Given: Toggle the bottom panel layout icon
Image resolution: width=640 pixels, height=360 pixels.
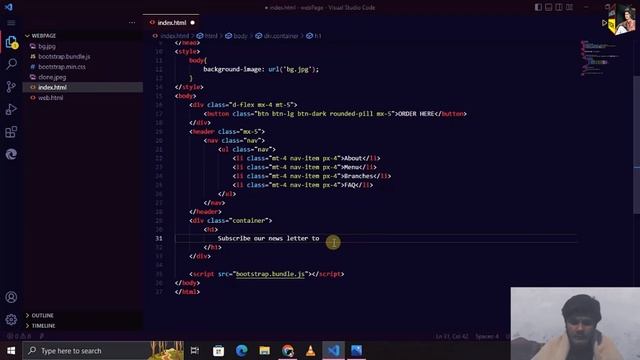Looking at the screenshot, I should pos(549,7).
